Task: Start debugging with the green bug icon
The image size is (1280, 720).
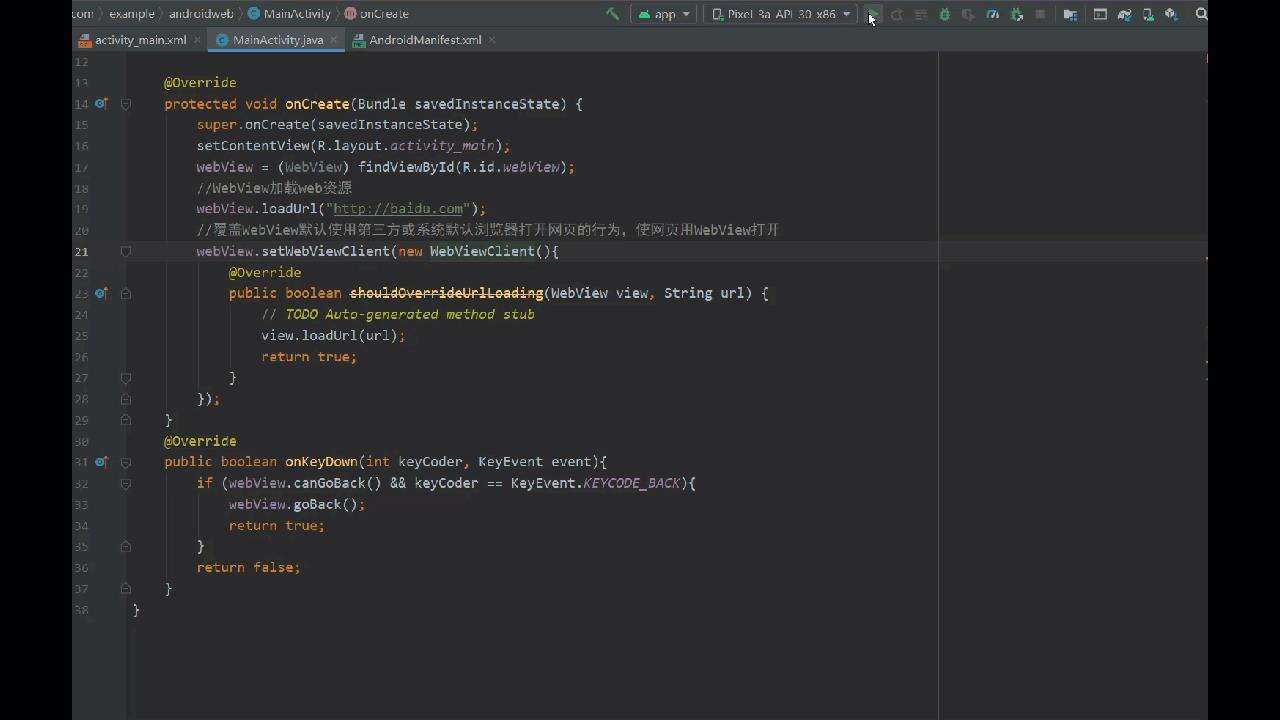Action: 944,14
